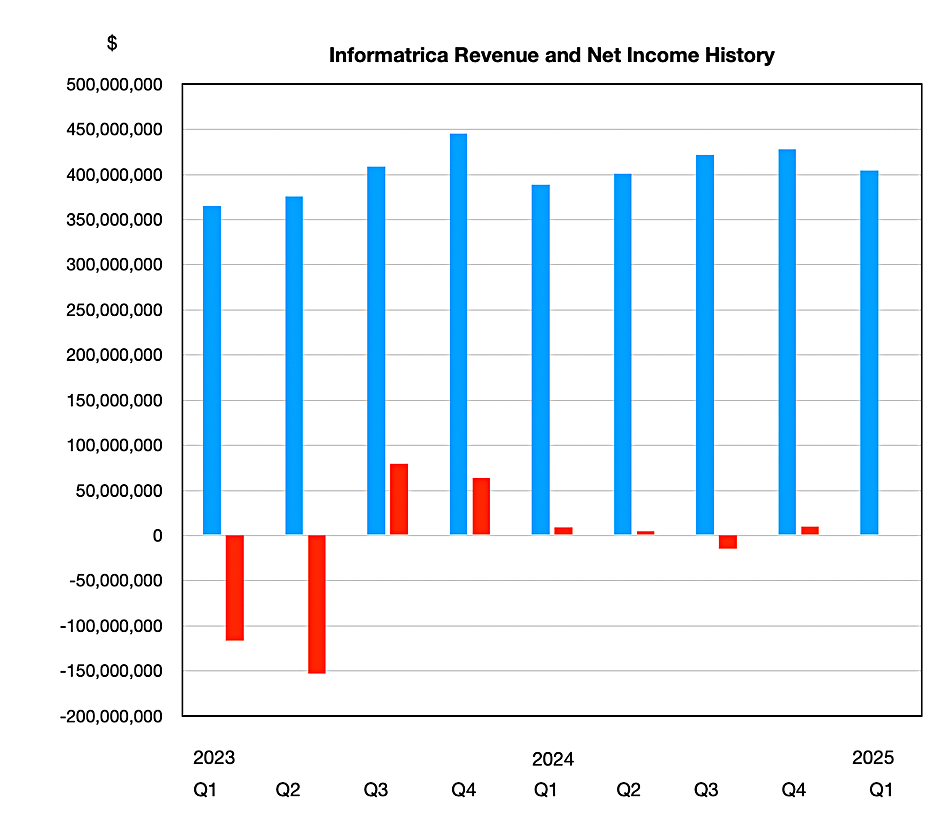This screenshot has height=830, width=950.
Task: Select the positive 150,000,000 axis label
Action: [115, 400]
